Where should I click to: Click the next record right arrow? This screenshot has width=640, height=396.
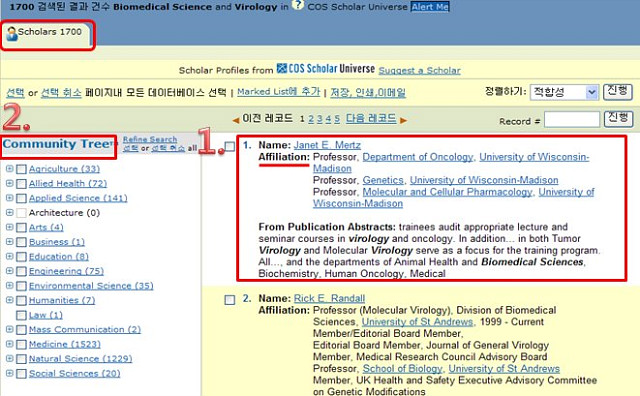403,120
